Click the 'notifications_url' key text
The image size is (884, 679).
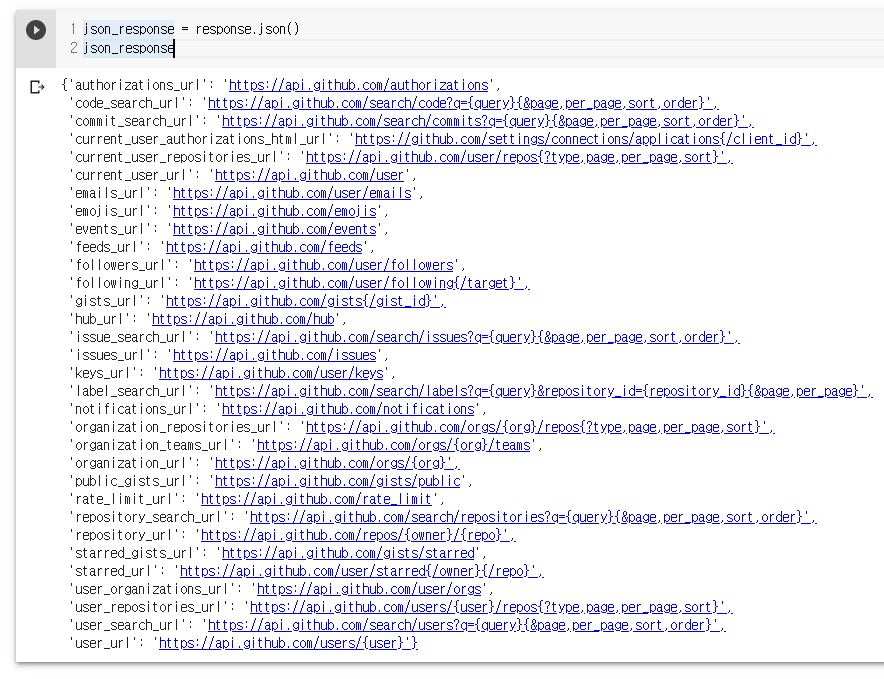tap(134, 409)
